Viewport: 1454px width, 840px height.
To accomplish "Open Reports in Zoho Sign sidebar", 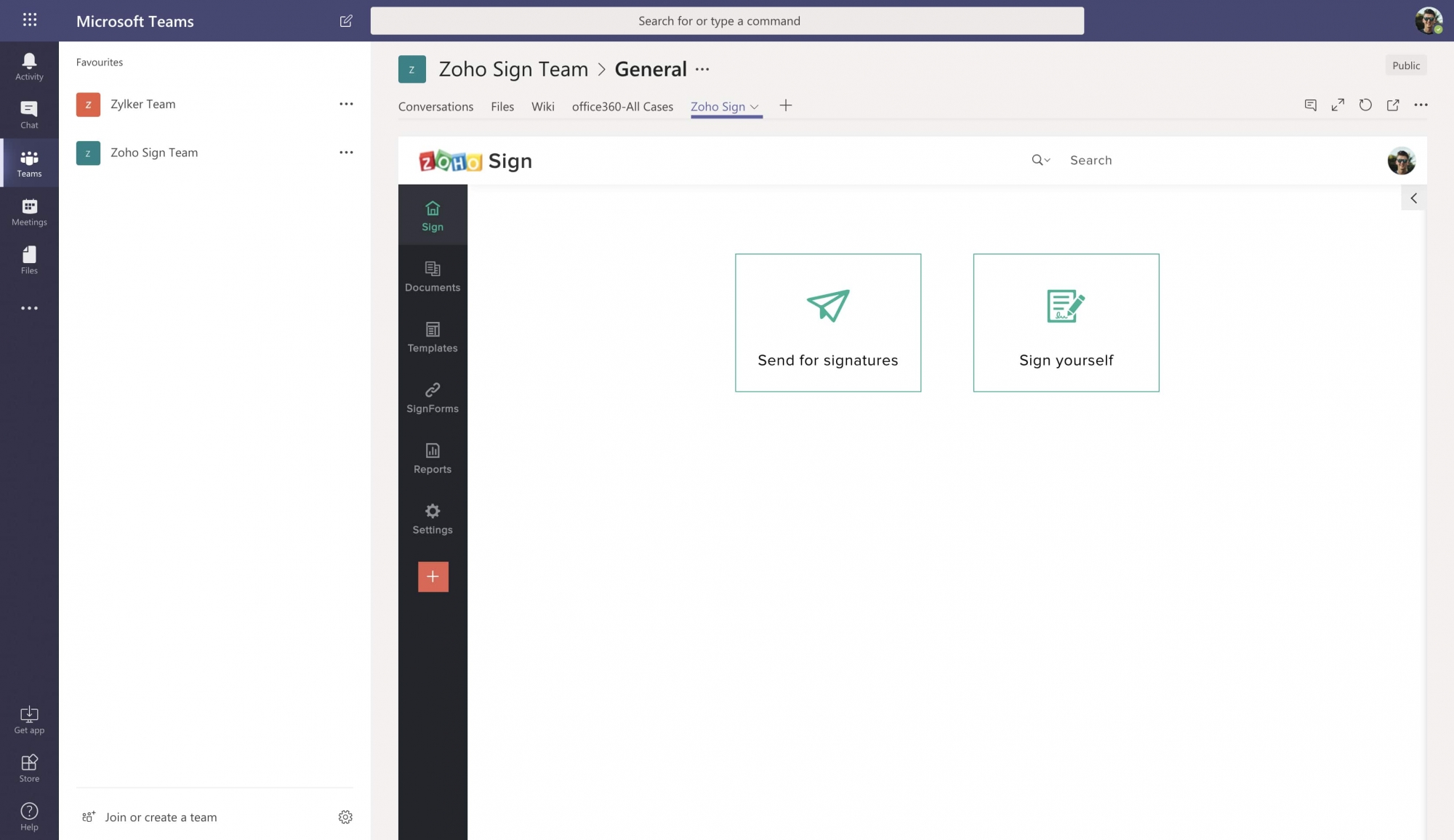I will 433,458.
